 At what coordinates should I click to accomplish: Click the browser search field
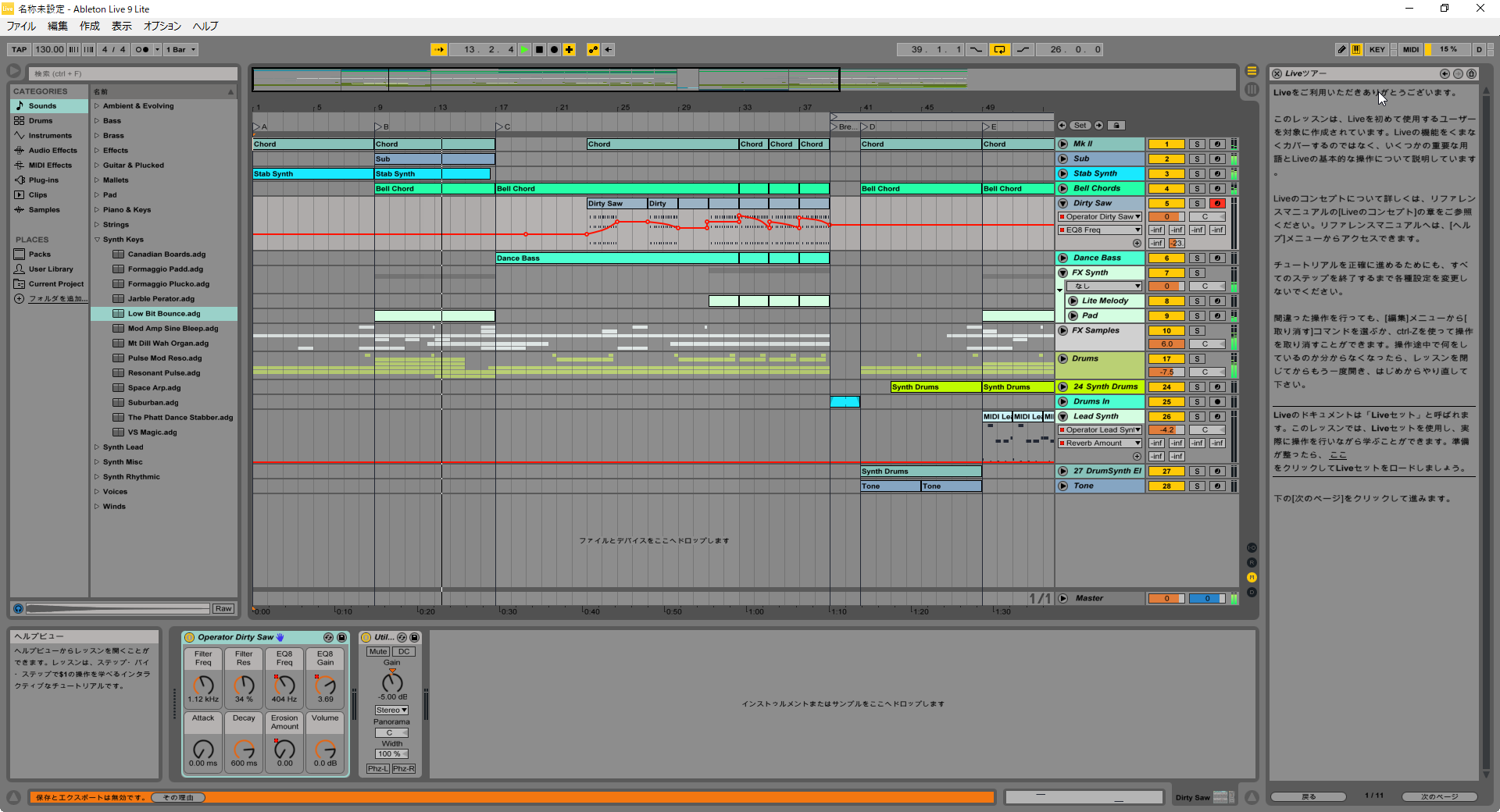pos(133,73)
